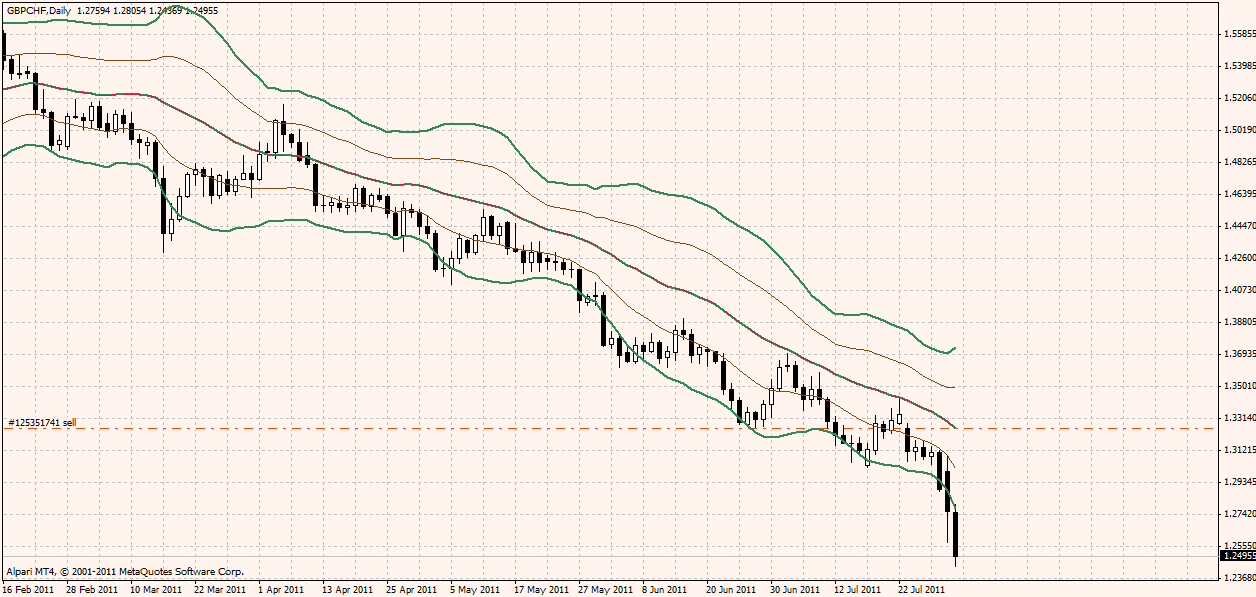Click the 1.55855 price scale label

point(1238,34)
